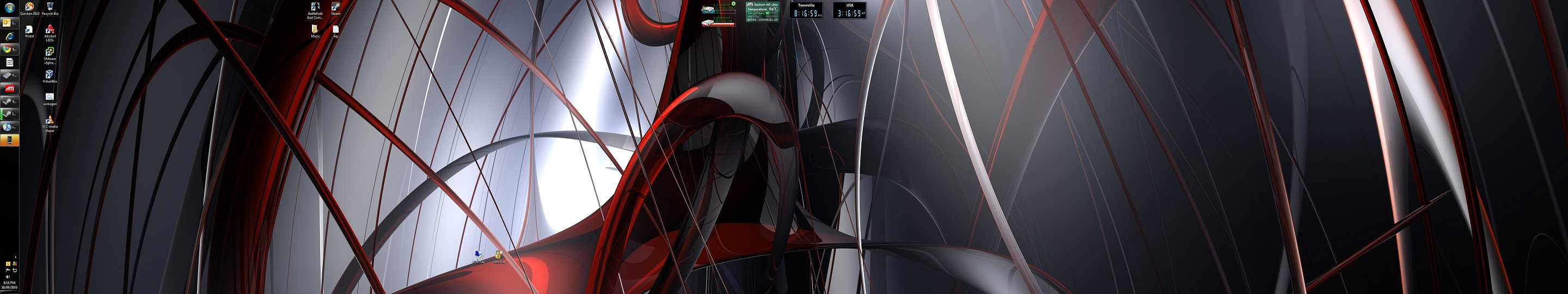The height and width of the screenshot is (294, 1568).
Task: Switch to the Steam taskbar button with green bar
Action: click(x=10, y=114)
